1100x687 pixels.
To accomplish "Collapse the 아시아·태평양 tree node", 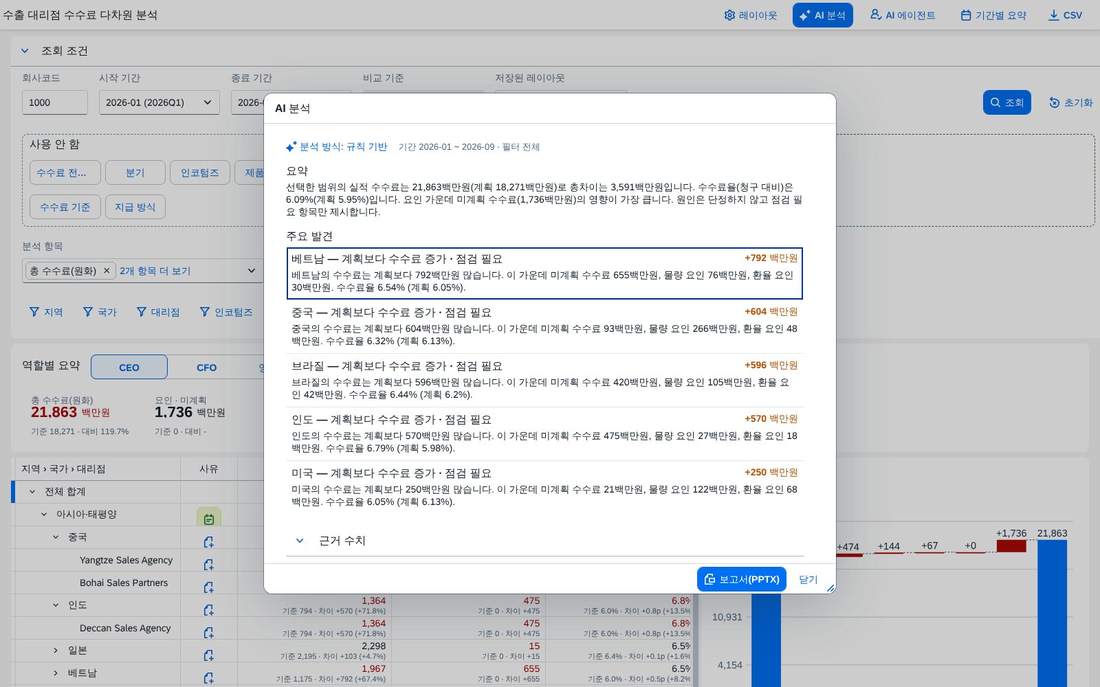I will coord(44,514).
